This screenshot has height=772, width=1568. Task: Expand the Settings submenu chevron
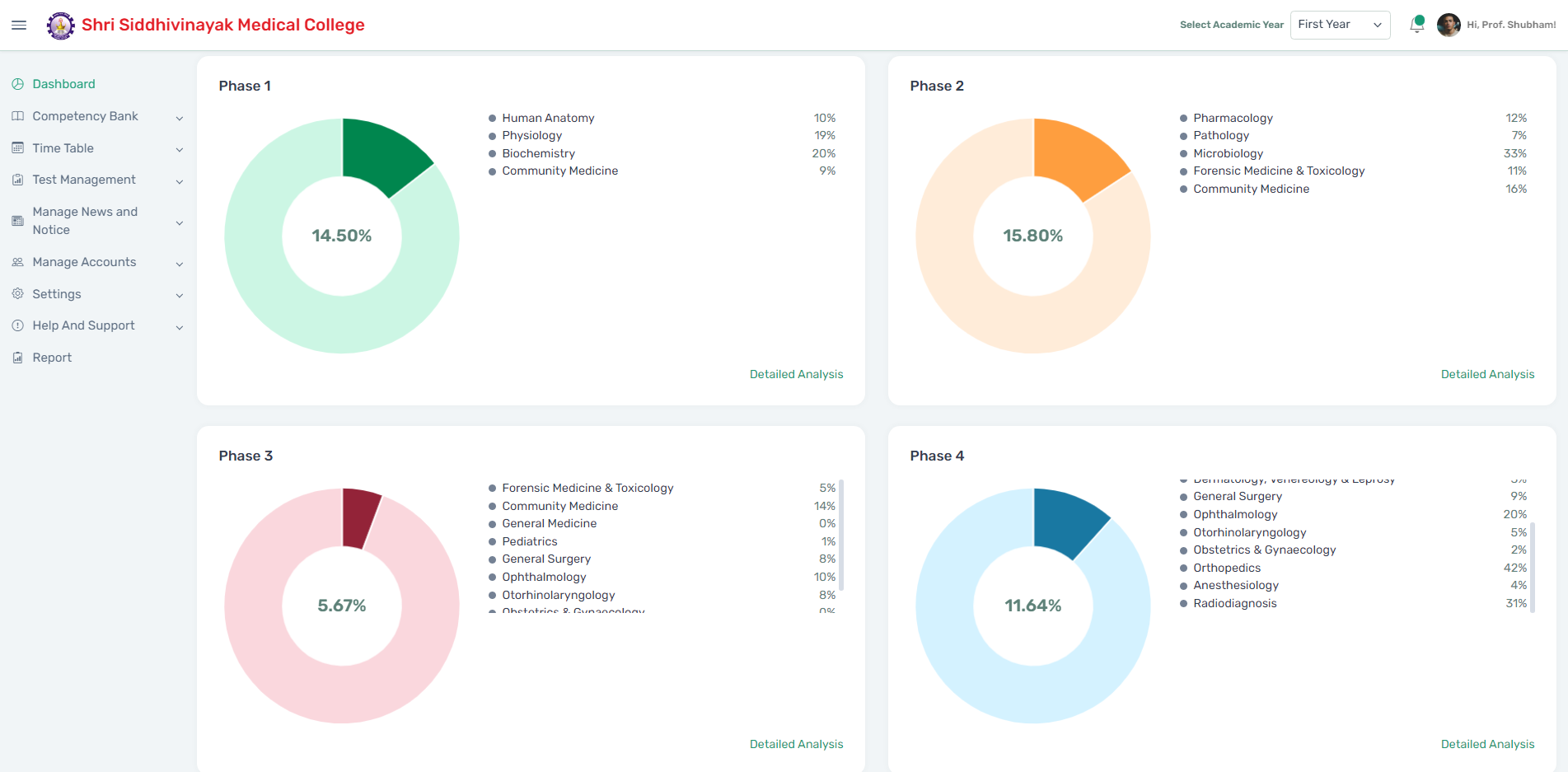[180, 294]
